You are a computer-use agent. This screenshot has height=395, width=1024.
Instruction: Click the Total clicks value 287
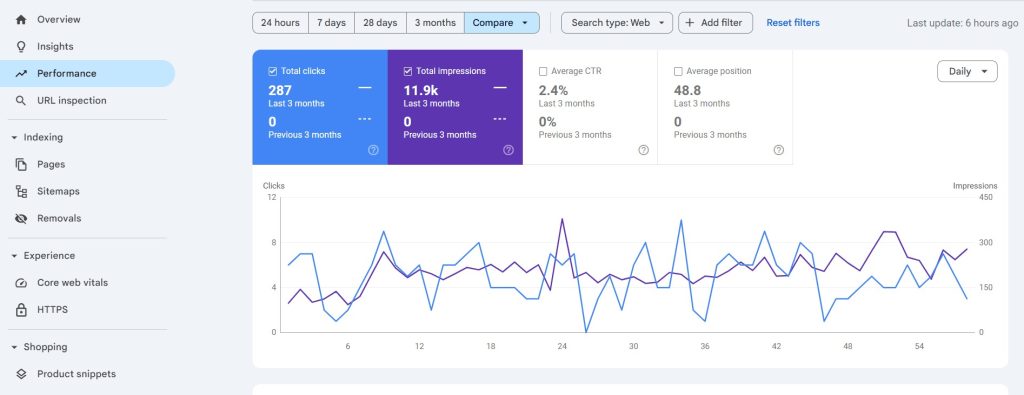tap(280, 90)
